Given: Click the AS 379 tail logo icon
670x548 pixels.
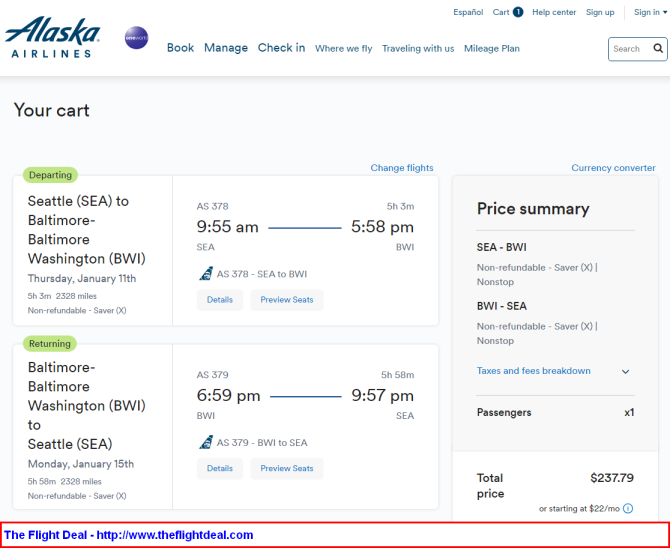Looking at the screenshot, I should coord(206,442).
